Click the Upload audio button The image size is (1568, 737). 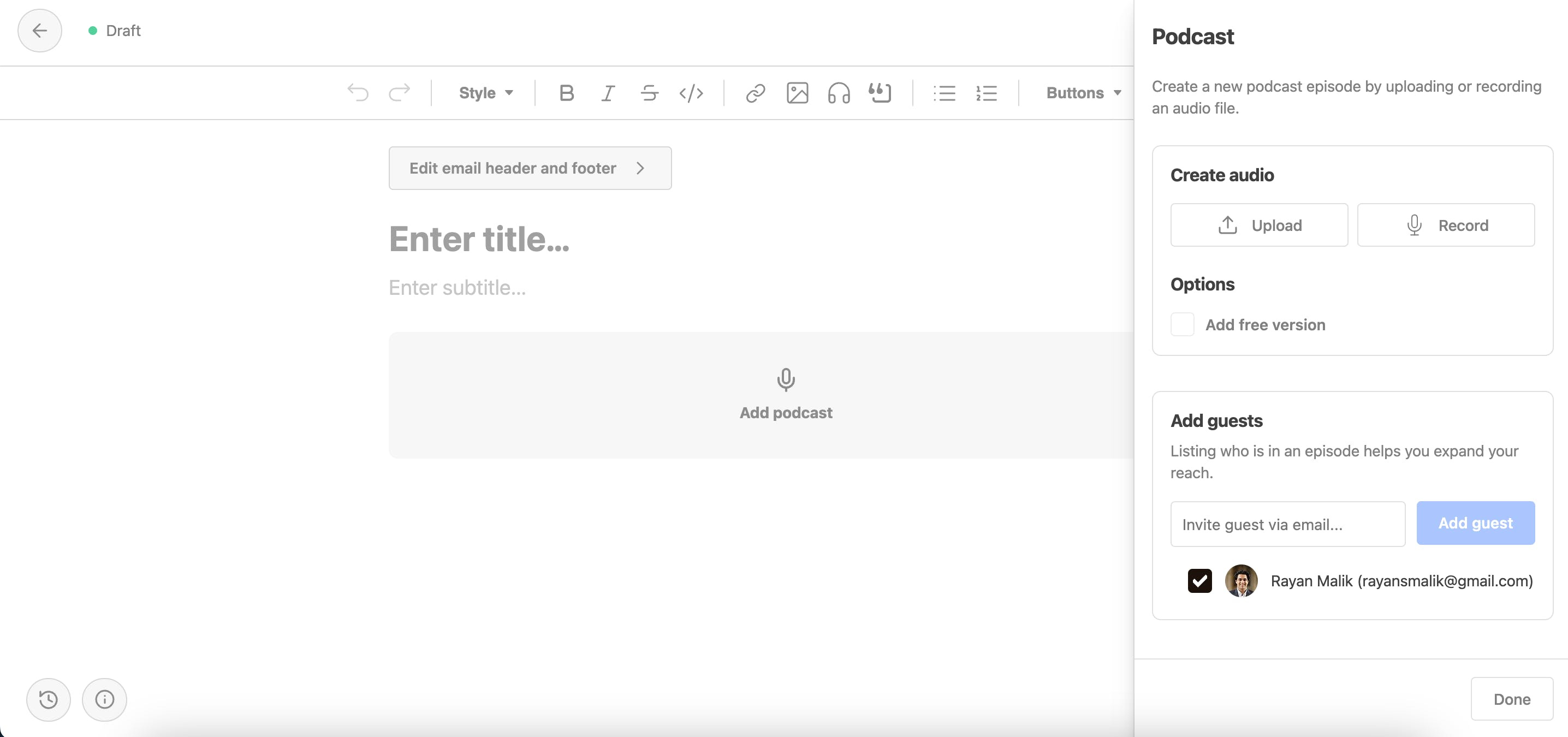(x=1259, y=225)
